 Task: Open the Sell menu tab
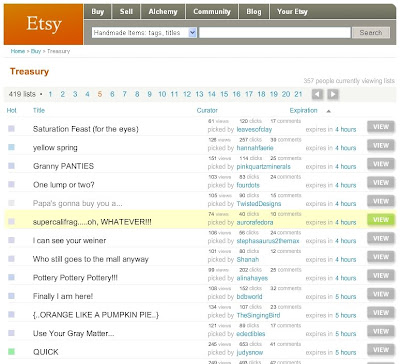[126, 12]
